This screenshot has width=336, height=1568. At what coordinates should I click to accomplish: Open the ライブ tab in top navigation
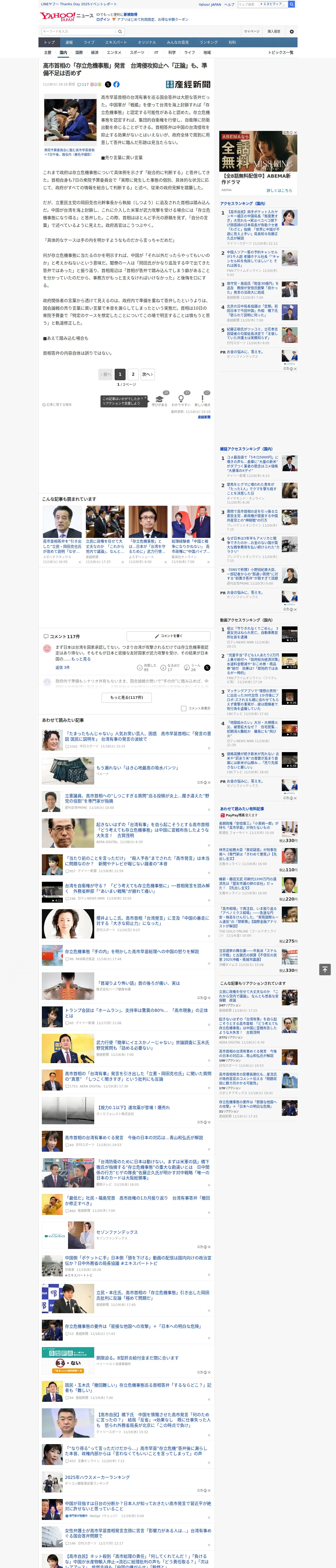[x=89, y=43]
